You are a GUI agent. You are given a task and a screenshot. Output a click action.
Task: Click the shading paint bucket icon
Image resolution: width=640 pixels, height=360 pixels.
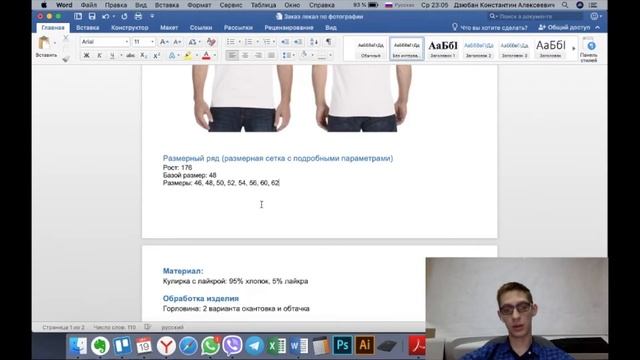click(304, 55)
